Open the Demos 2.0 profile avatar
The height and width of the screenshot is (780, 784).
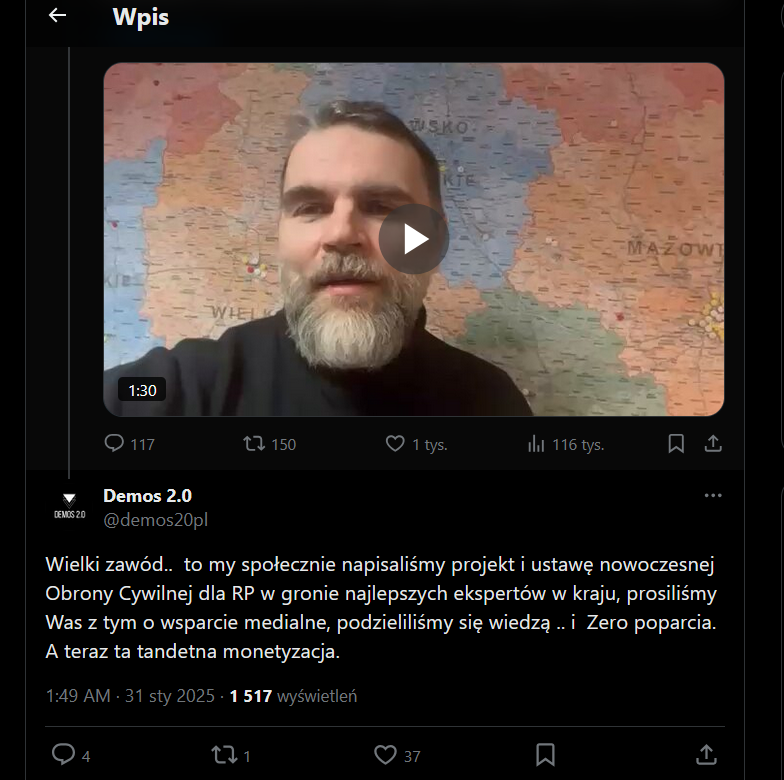tap(69, 505)
